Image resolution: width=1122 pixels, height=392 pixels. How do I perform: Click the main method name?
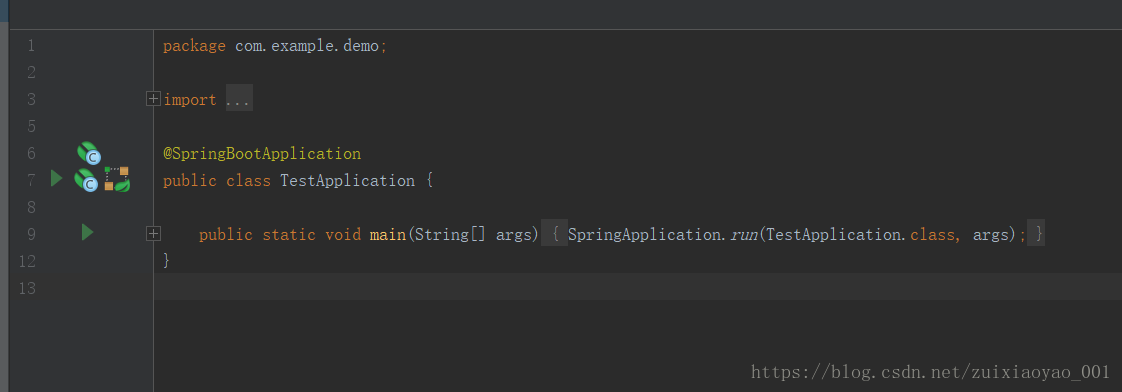click(x=388, y=234)
